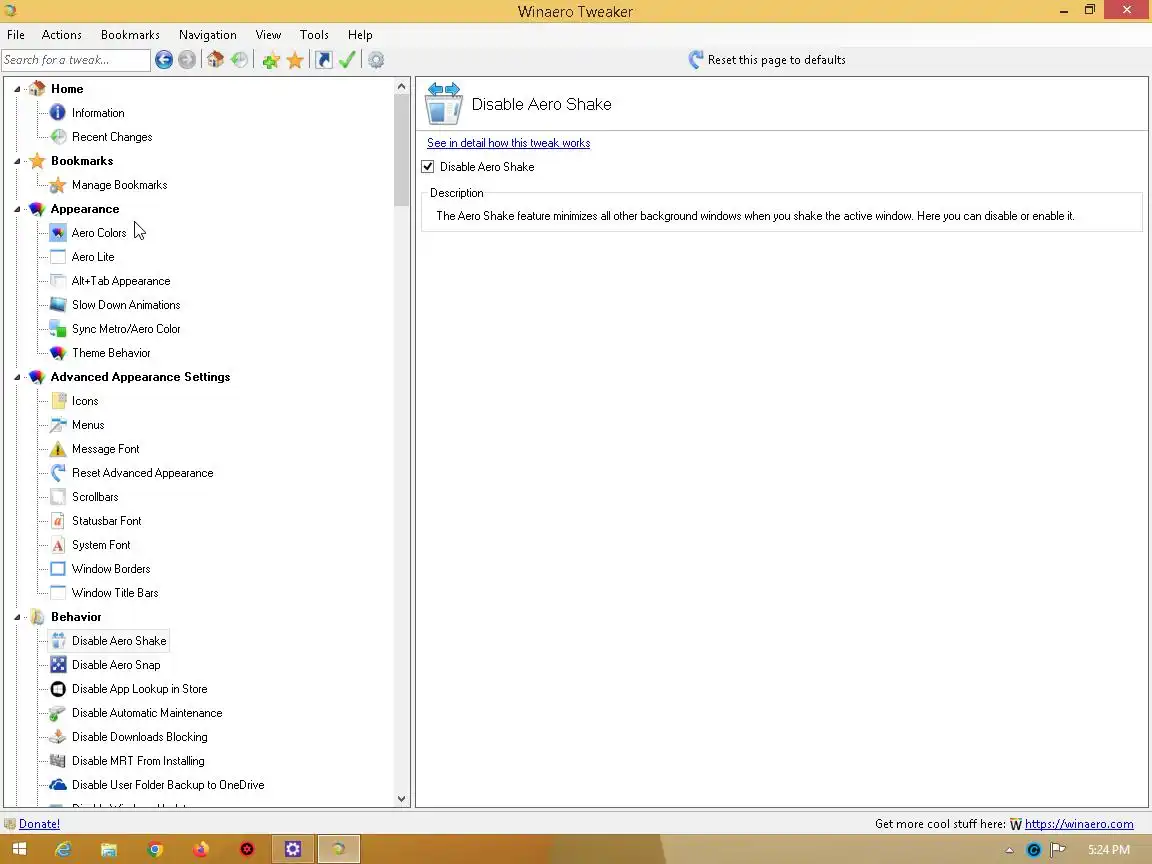1152x864 pixels.
Task: Open the File menu
Action: point(15,35)
